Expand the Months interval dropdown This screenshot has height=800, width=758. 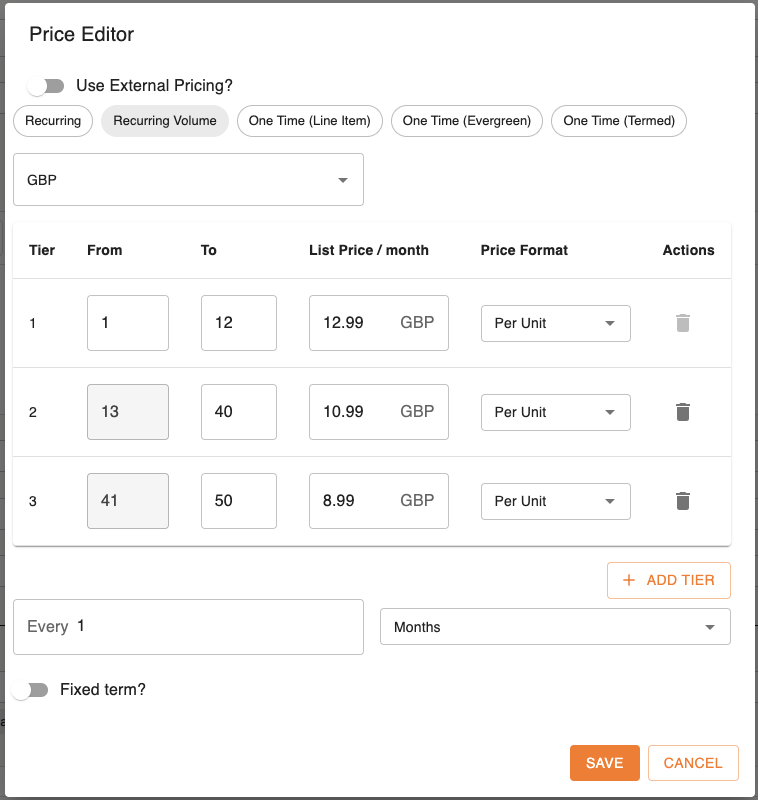tap(555, 627)
